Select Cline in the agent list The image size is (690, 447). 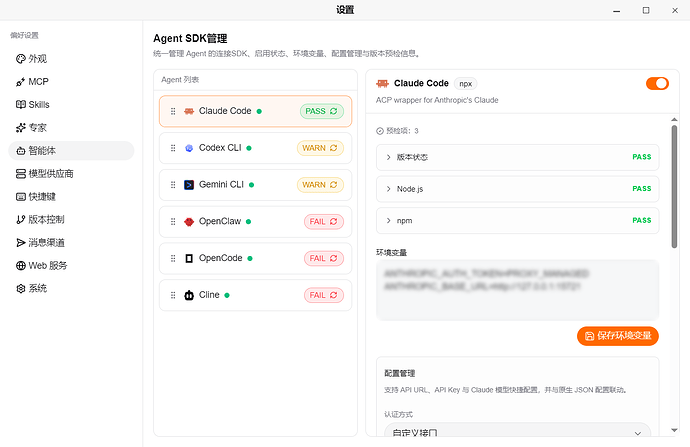pyautogui.click(x=255, y=295)
